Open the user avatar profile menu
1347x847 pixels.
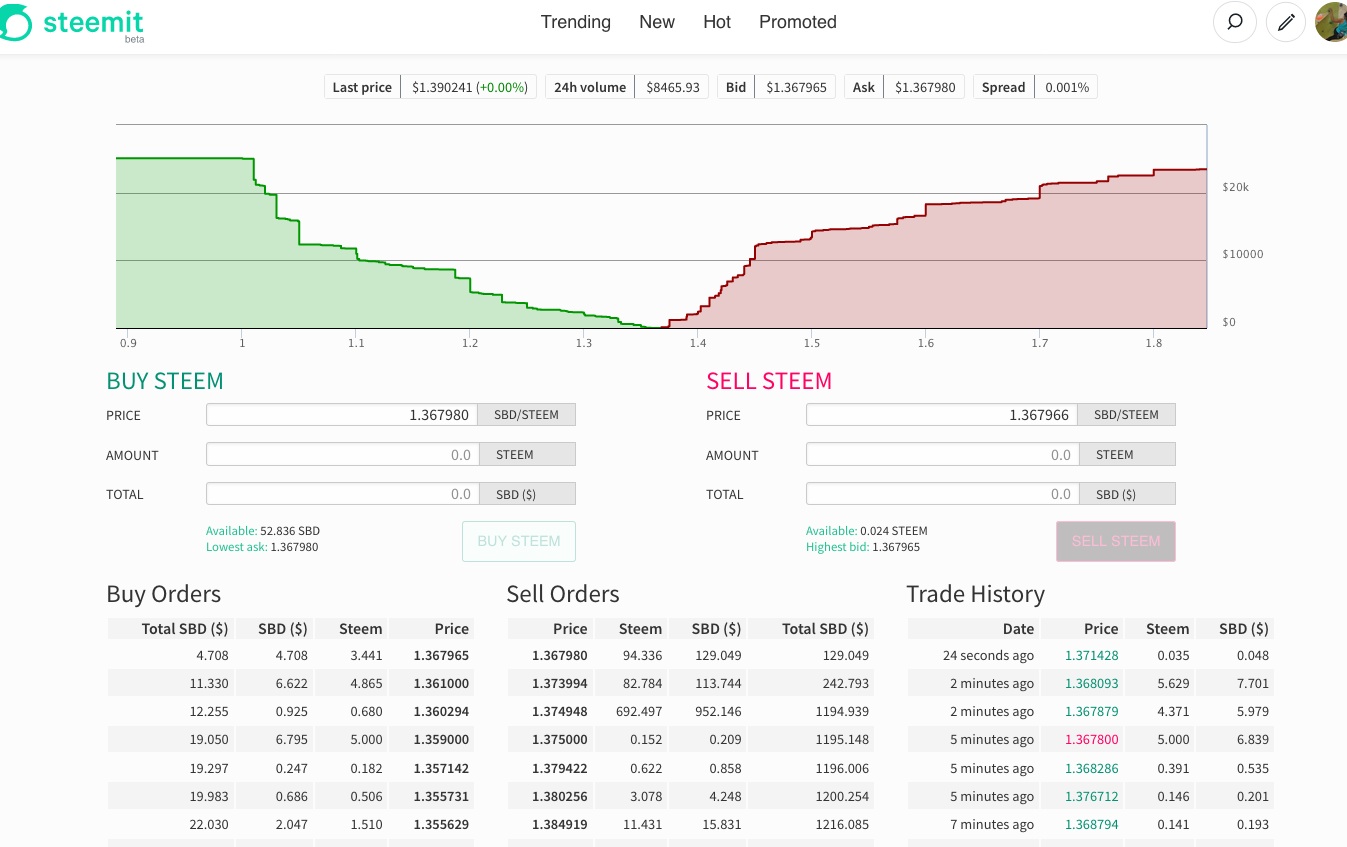pyautogui.click(x=1331, y=22)
